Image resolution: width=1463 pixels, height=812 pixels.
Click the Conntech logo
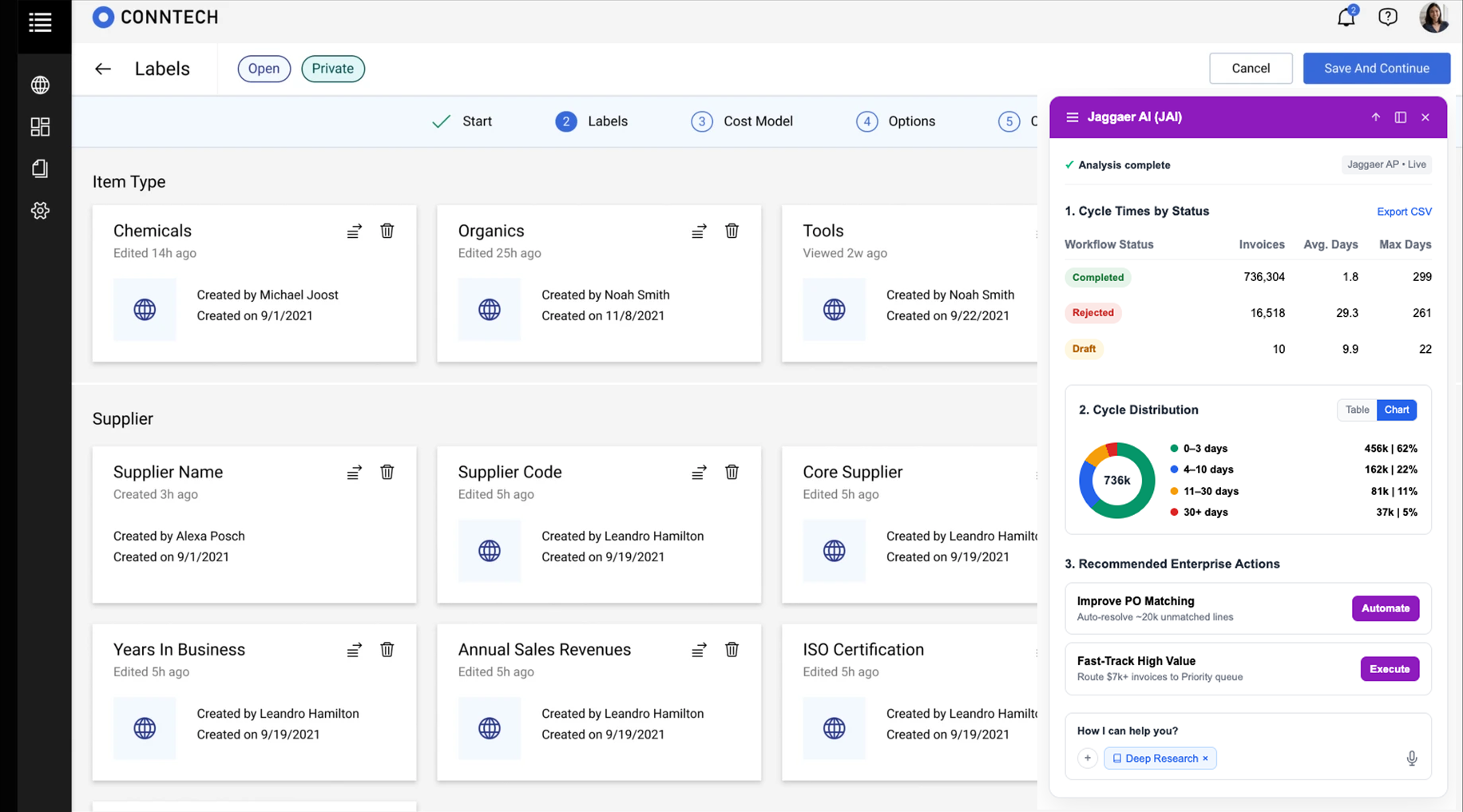(155, 17)
